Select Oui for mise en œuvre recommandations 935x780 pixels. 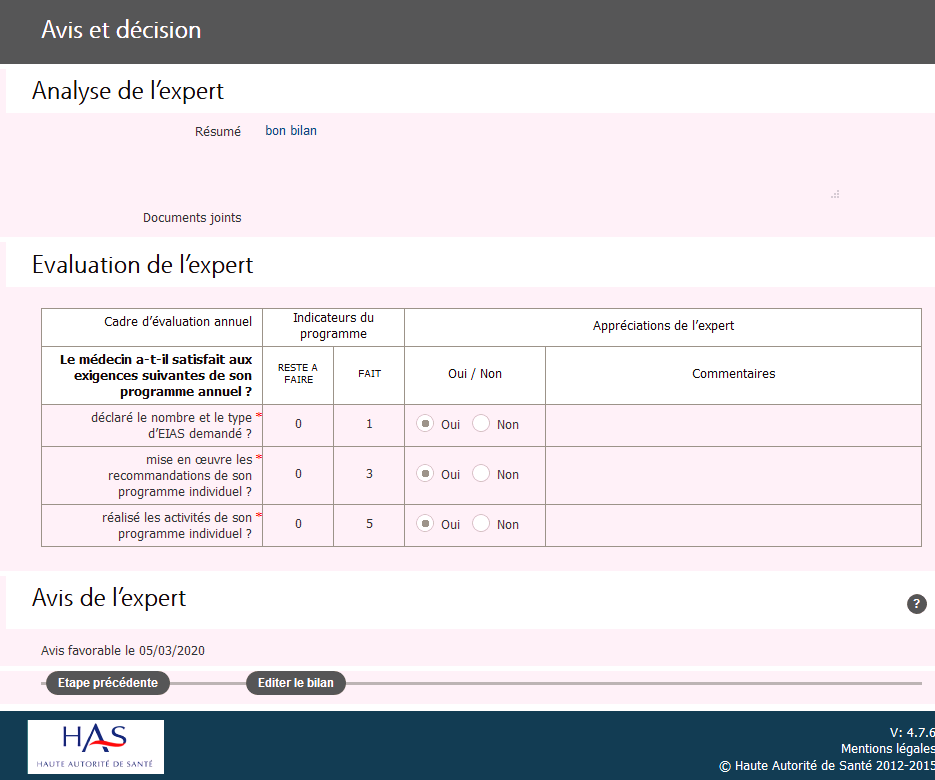pyautogui.click(x=425, y=473)
